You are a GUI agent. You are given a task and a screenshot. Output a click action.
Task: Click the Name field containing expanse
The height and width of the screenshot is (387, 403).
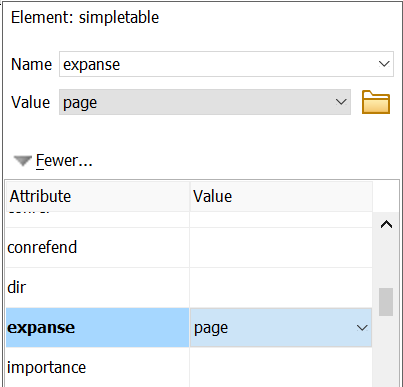click(226, 64)
